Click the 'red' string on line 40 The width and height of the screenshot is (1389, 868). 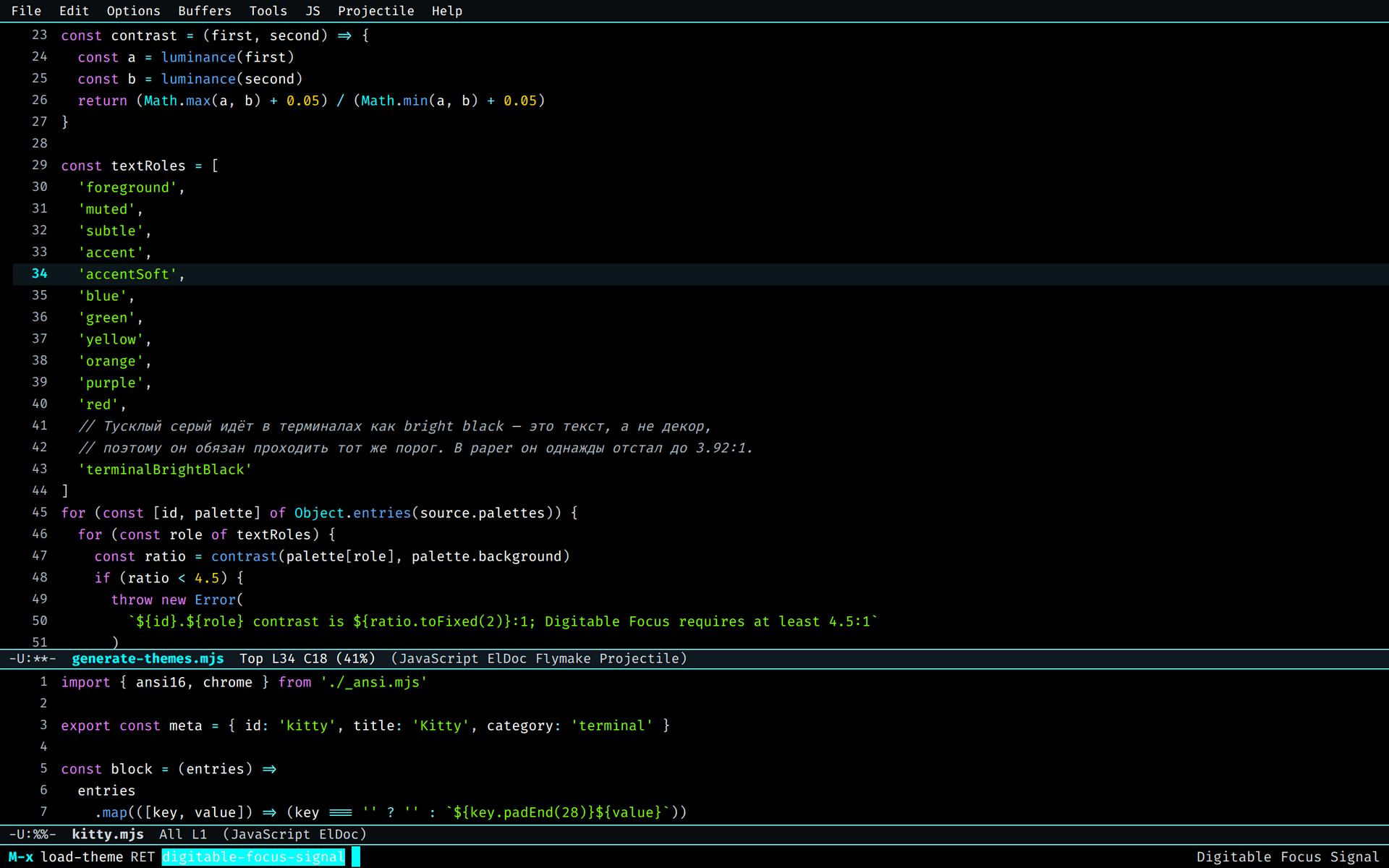click(98, 404)
